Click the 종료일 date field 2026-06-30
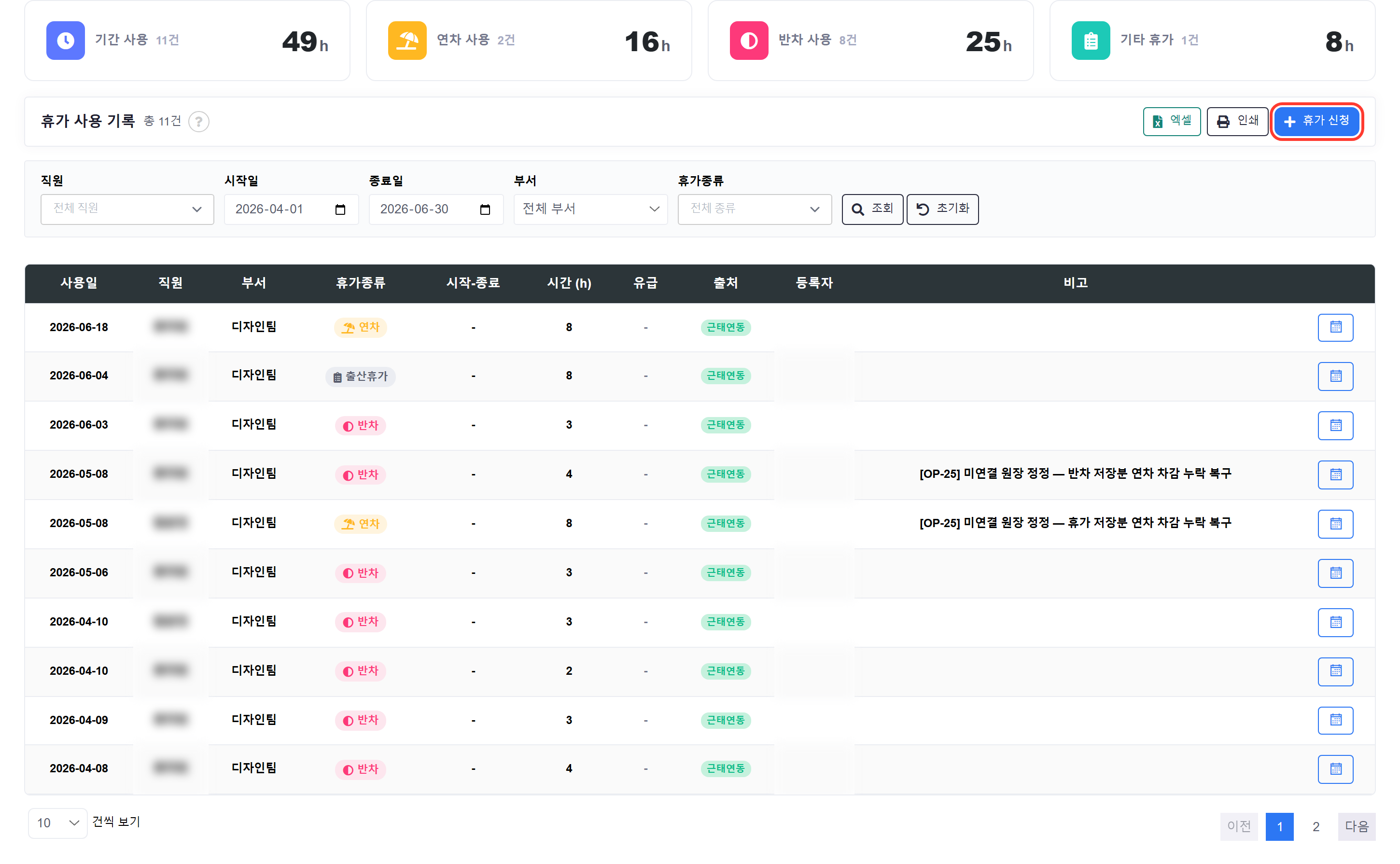The image size is (1400, 864). 436,209
